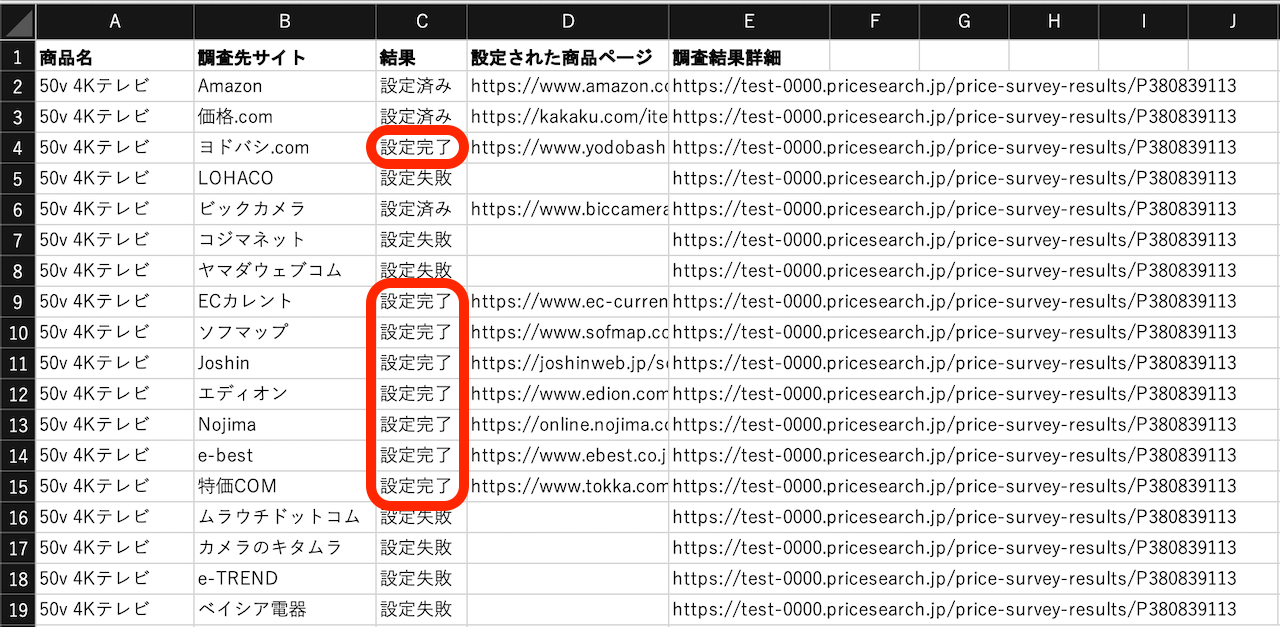Select row 1 header
1280x627 pixels.
pos(18,56)
